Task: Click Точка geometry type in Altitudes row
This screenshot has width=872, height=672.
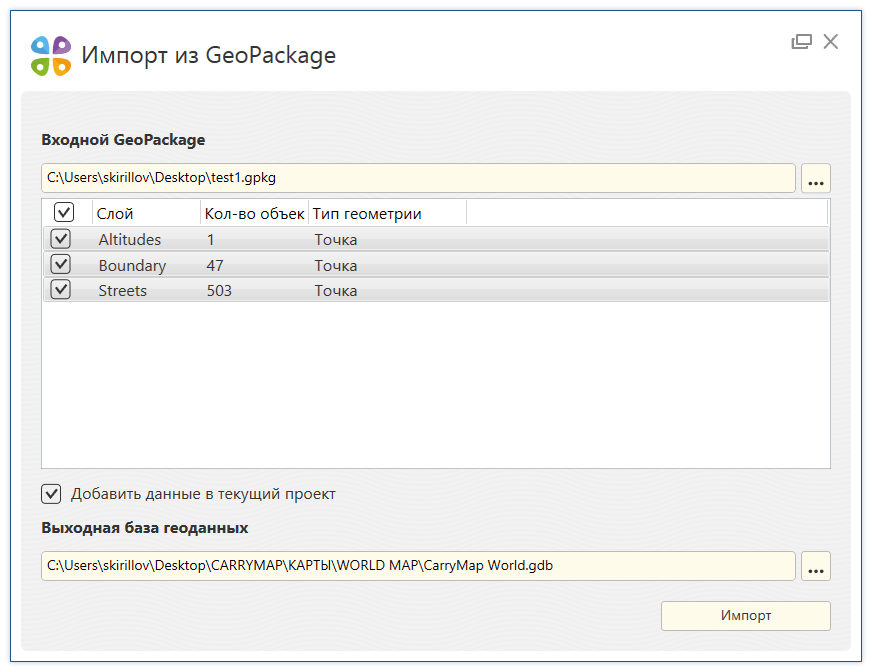Action: pyautogui.click(x=336, y=240)
